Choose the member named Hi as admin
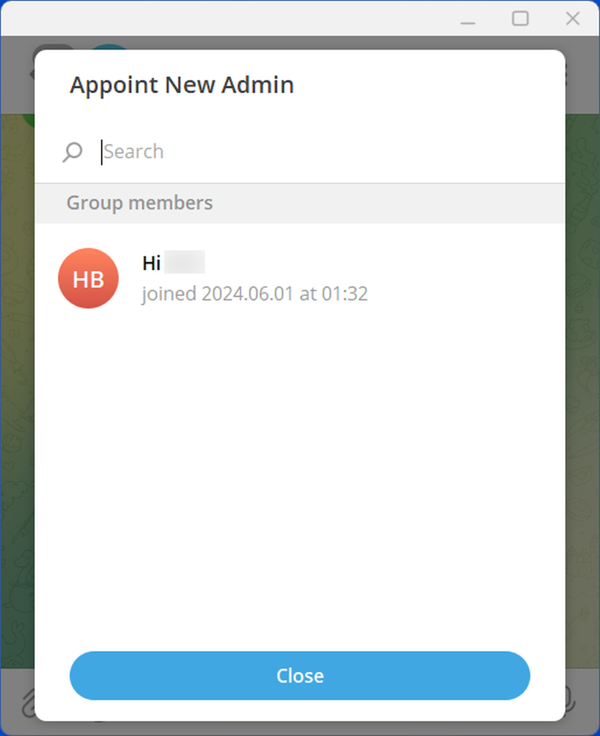600x736 pixels. pos(300,278)
